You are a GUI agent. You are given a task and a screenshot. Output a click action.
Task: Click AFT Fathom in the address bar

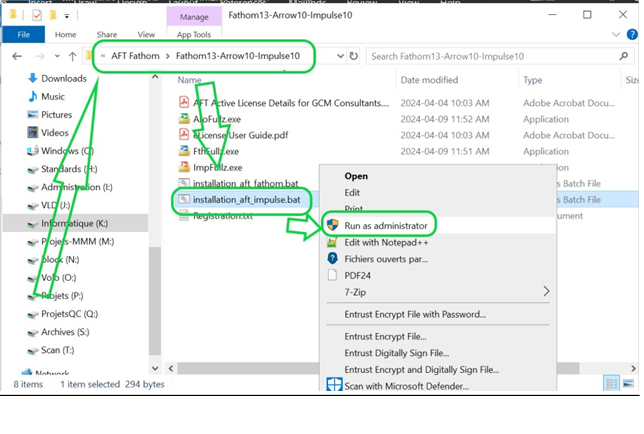[135, 56]
